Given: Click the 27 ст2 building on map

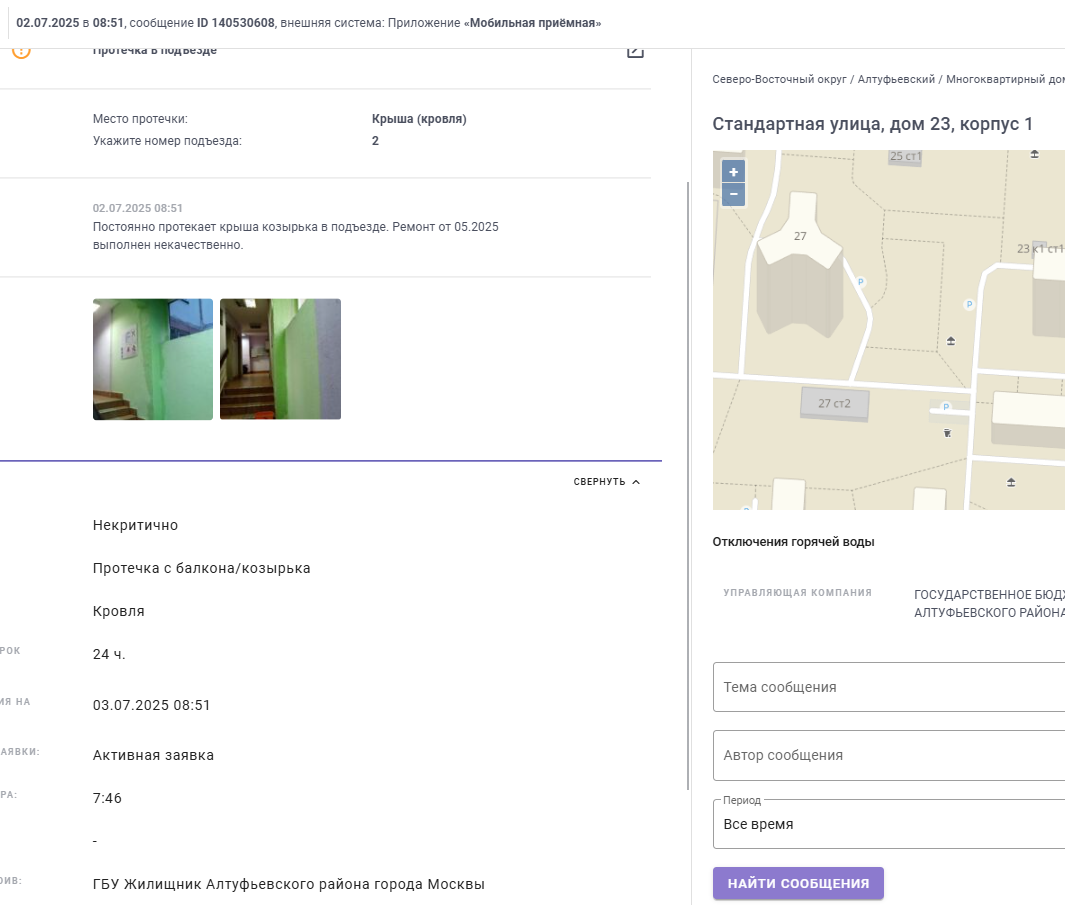Looking at the screenshot, I should pyautogui.click(x=834, y=404).
